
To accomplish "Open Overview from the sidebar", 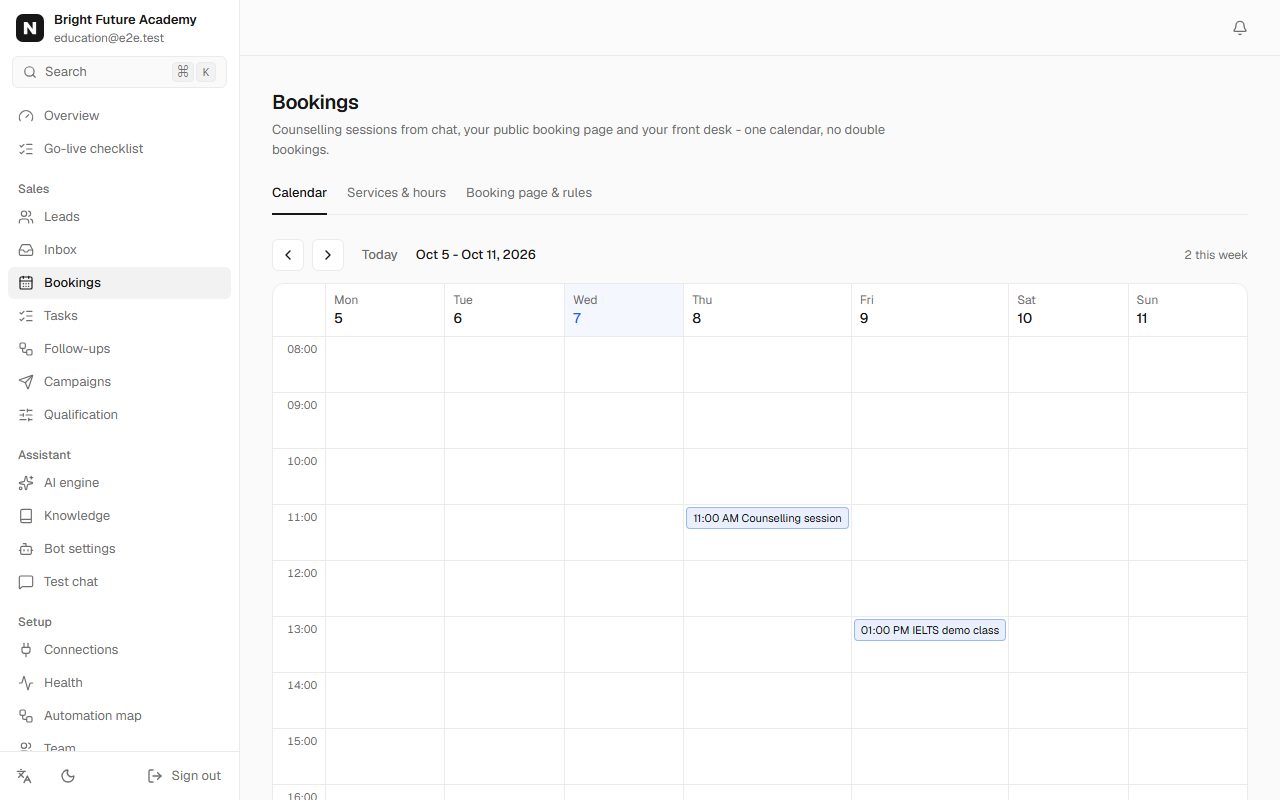I will pos(119,116).
